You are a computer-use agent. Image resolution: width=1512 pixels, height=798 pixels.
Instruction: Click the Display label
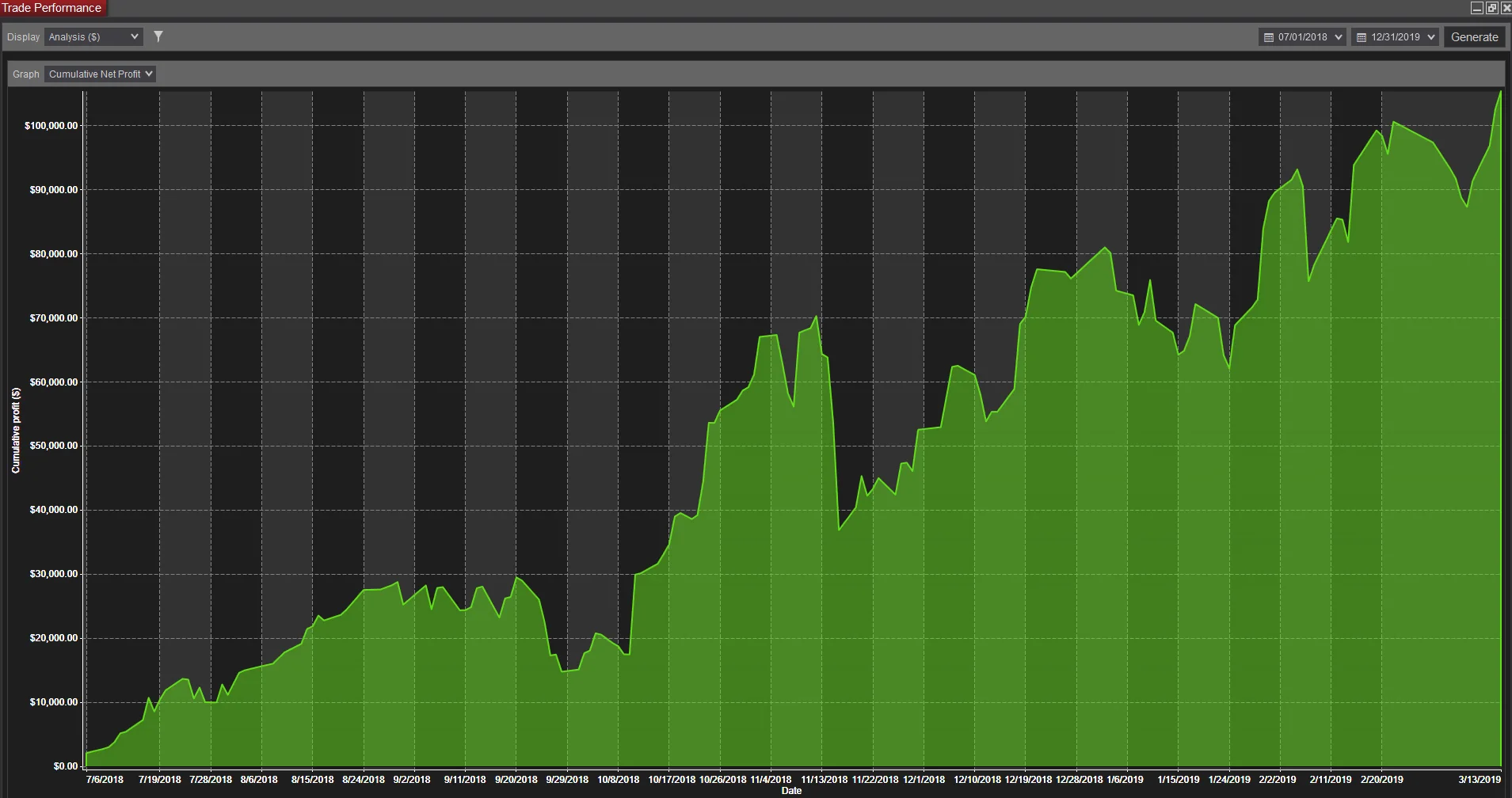tap(23, 37)
